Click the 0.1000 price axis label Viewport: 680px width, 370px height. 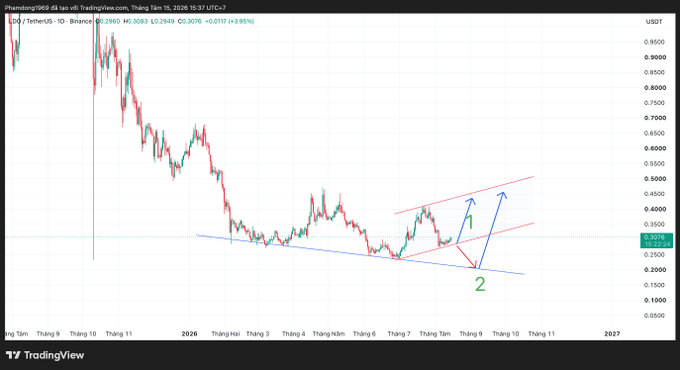pos(654,300)
